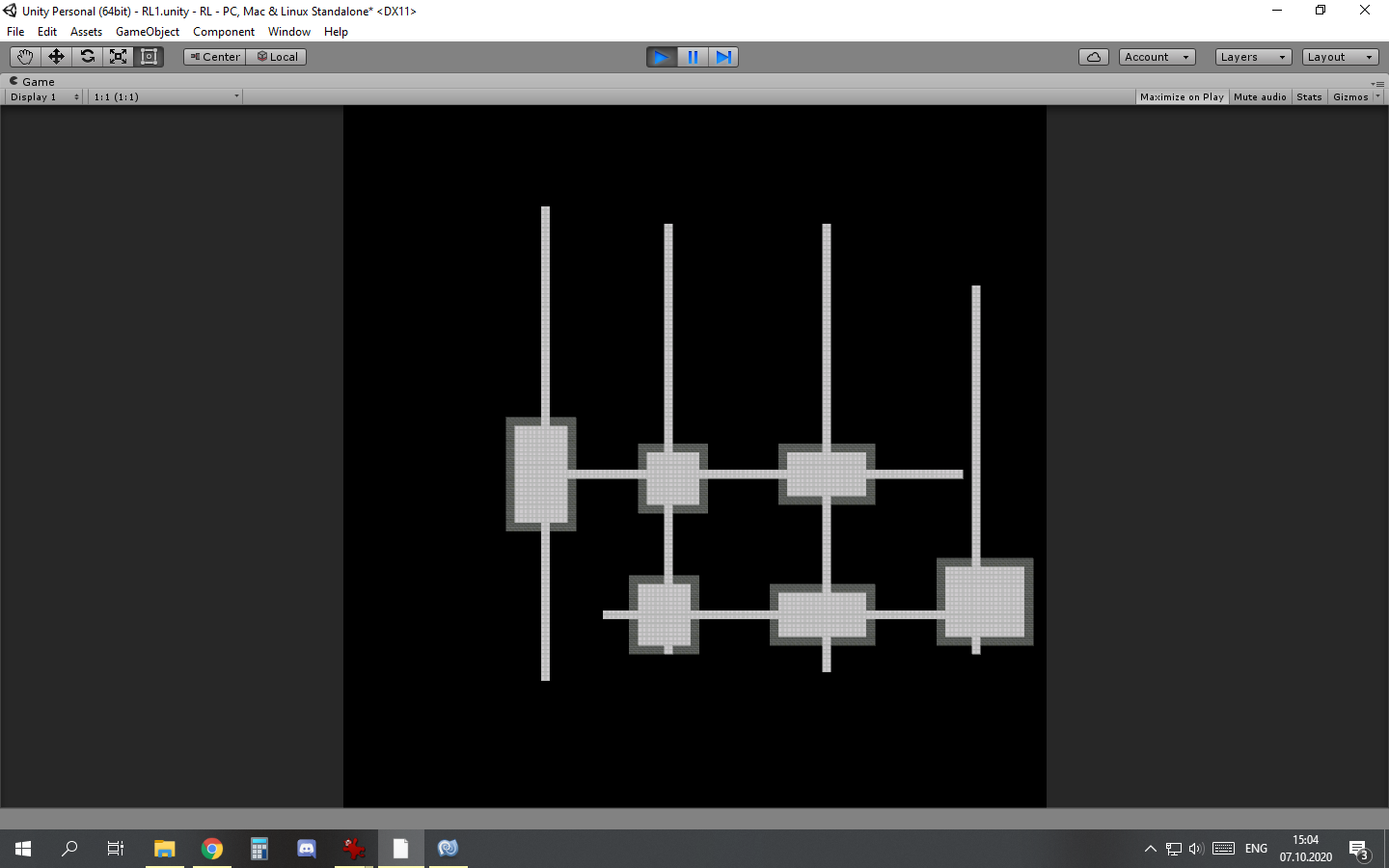Toggle Local handle rotation button

tap(277, 57)
